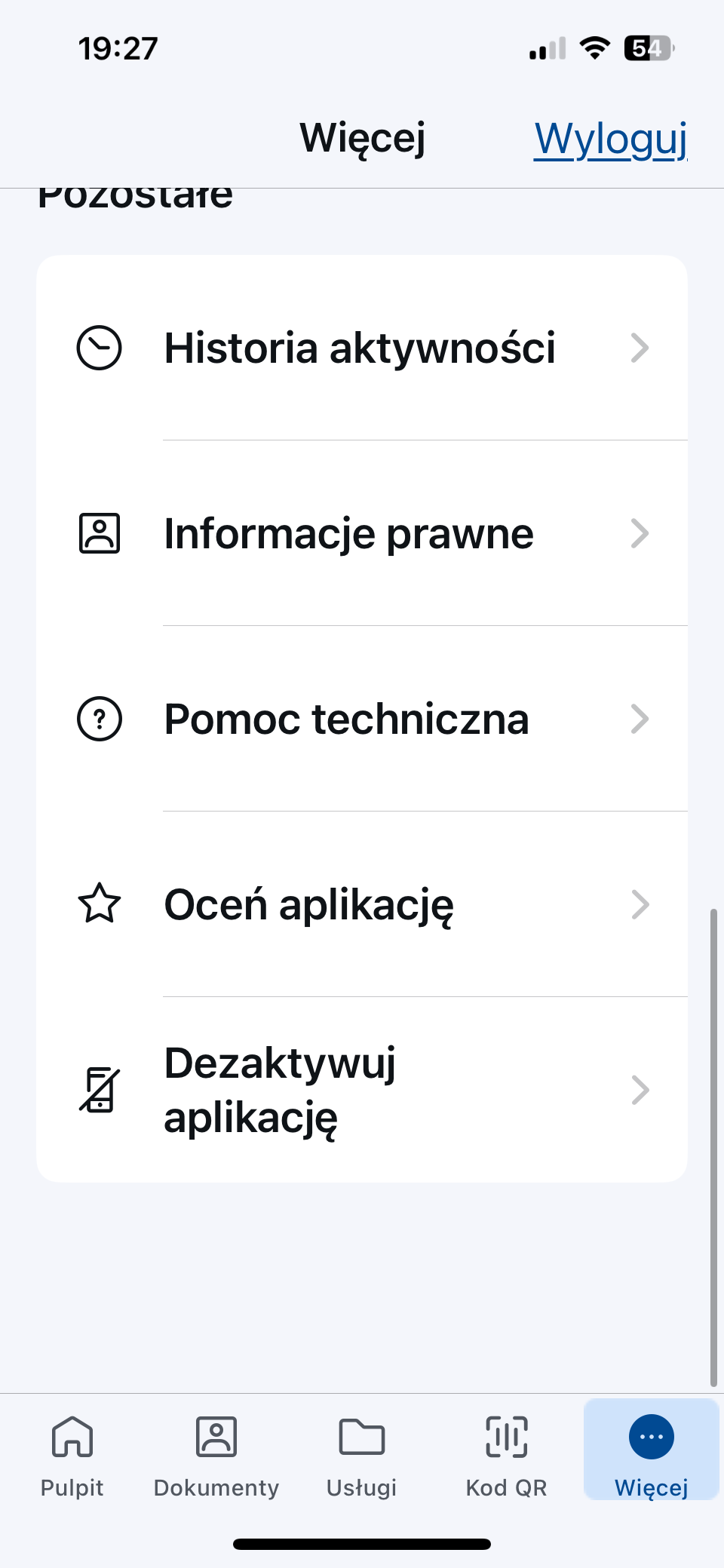Tap the QR code scanner icon

(x=506, y=1437)
